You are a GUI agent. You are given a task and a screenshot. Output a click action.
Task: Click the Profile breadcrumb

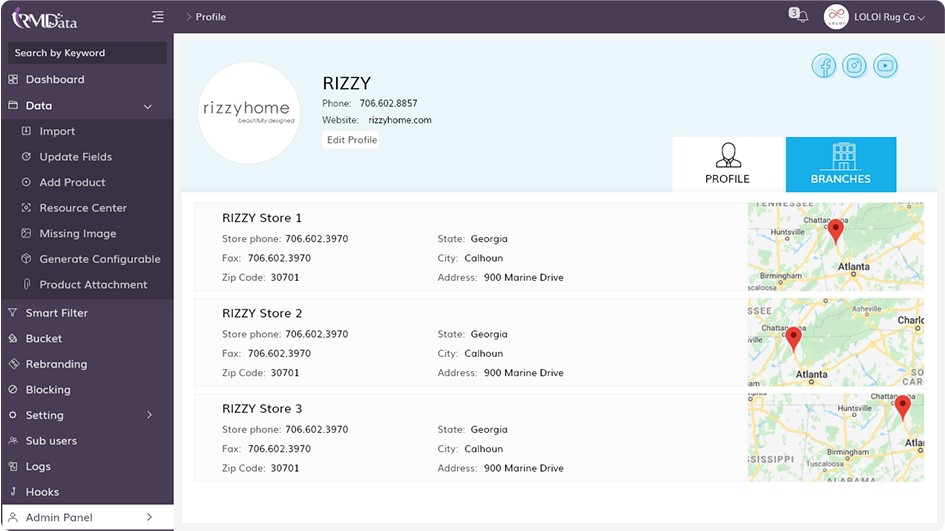210,17
